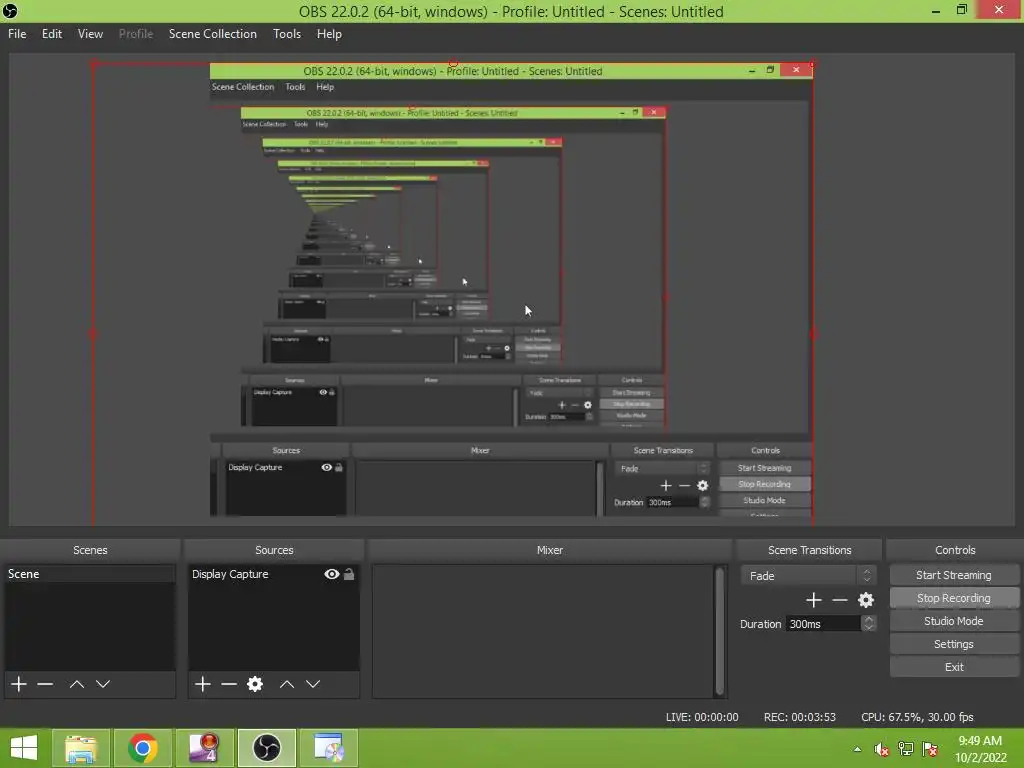
Task: Add a new scene with plus icon
Action: (19, 684)
